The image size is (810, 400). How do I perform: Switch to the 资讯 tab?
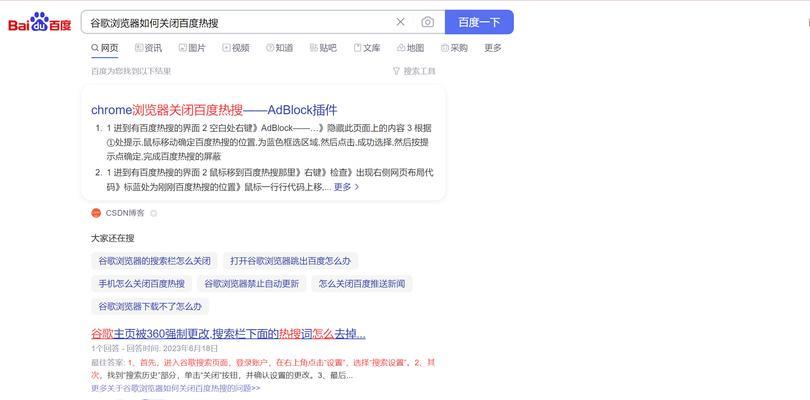click(148, 48)
